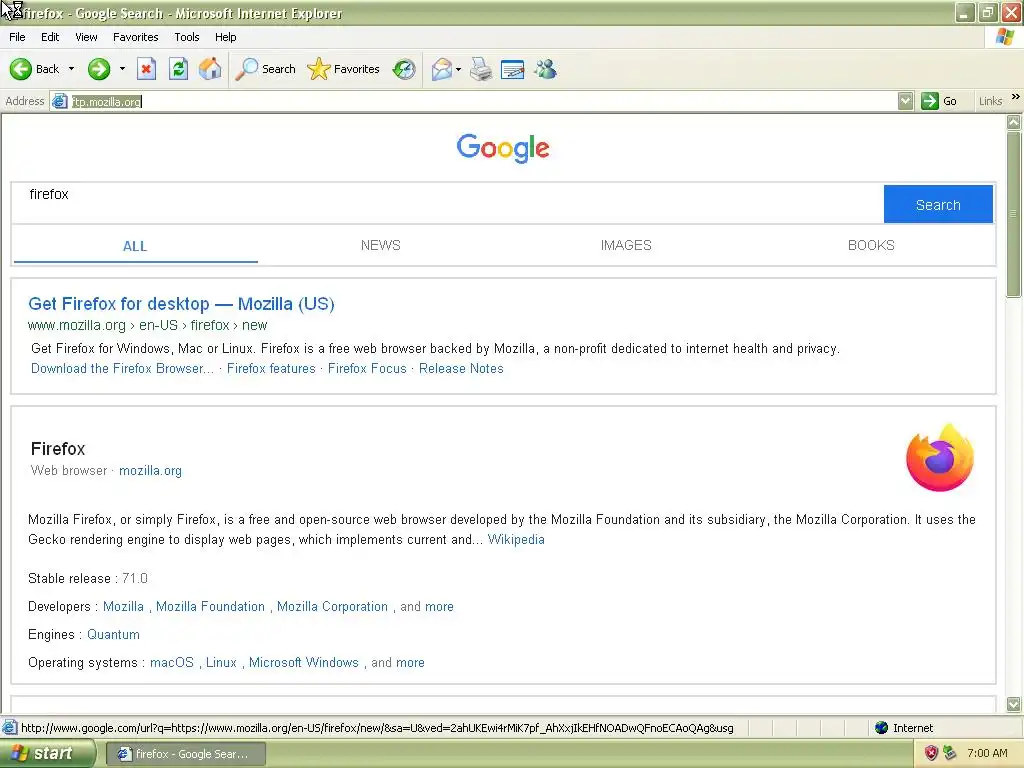Open the Favorites menu
This screenshot has height=768, width=1024.
coord(135,37)
